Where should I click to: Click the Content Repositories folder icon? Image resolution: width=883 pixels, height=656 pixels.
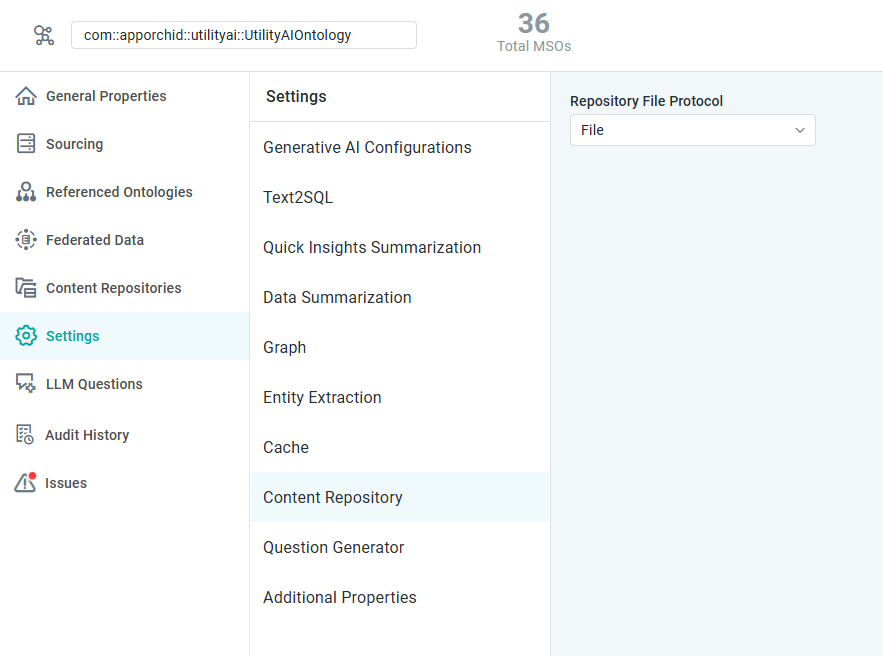(26, 288)
